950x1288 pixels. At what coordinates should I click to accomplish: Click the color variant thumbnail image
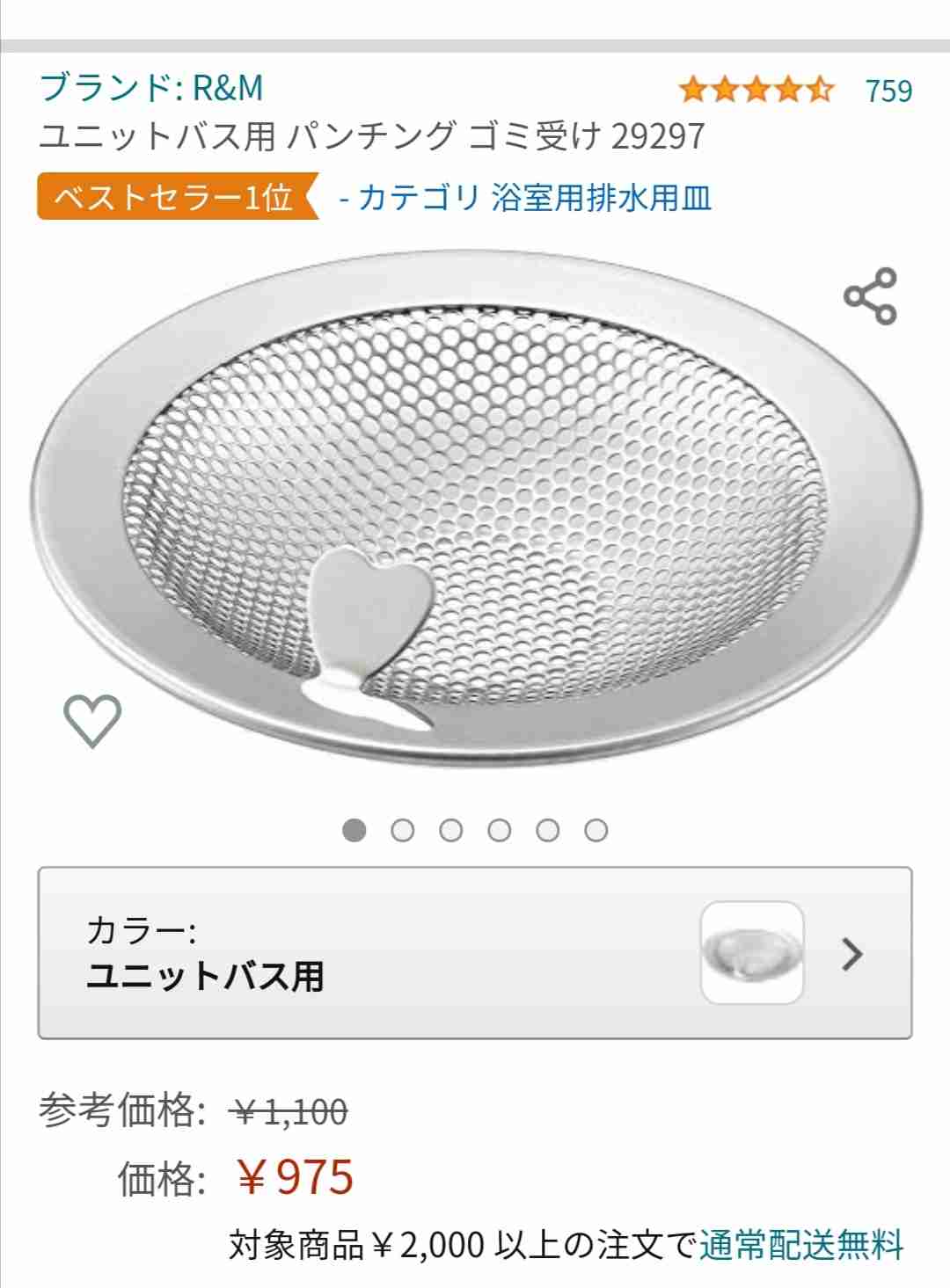click(x=752, y=953)
